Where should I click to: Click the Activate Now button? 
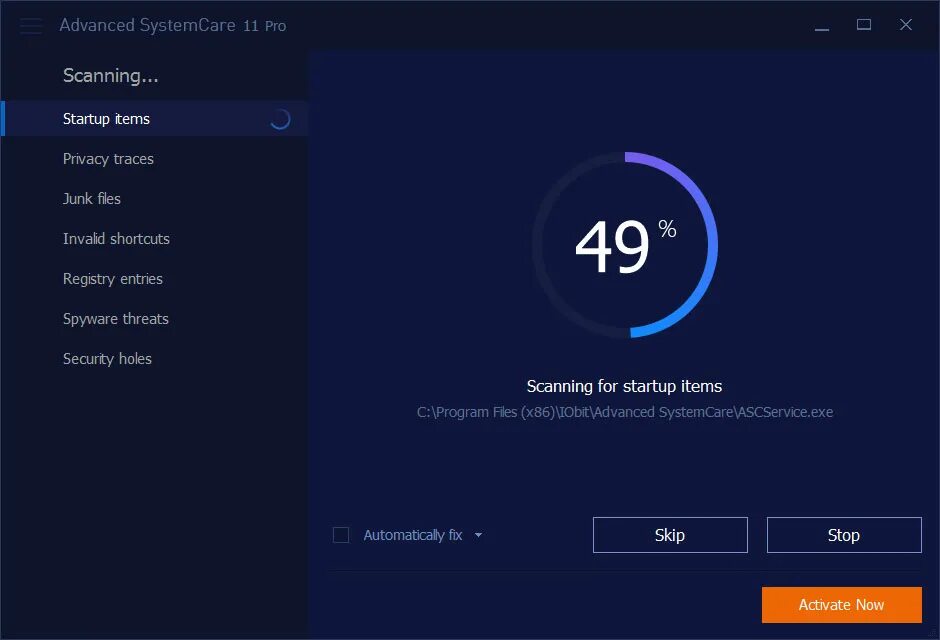(842, 605)
